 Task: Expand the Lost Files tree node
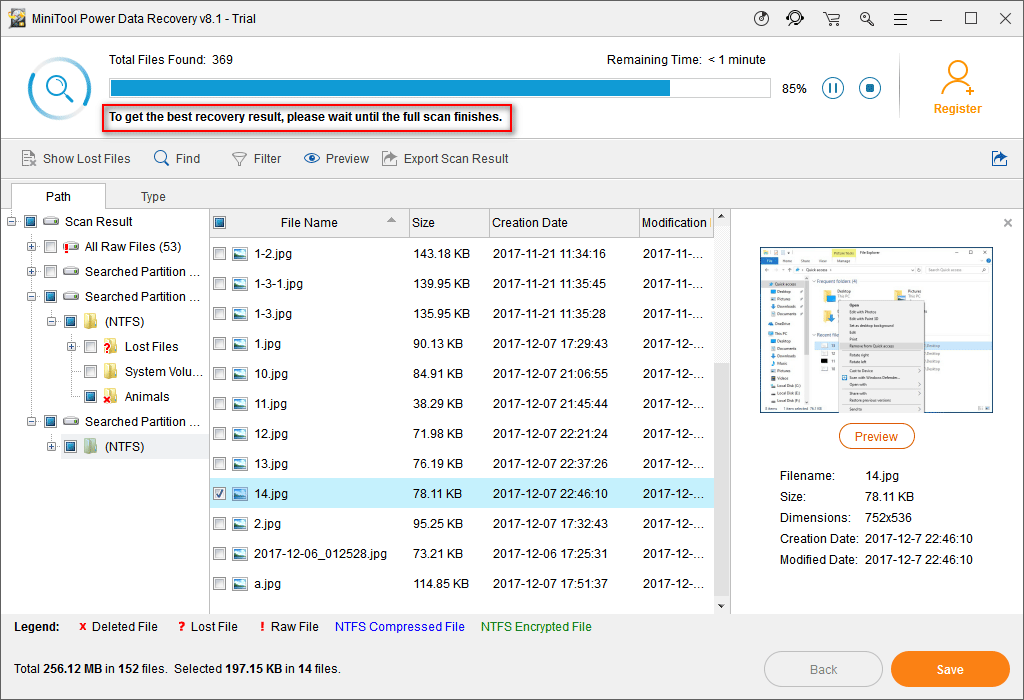[x=72, y=347]
